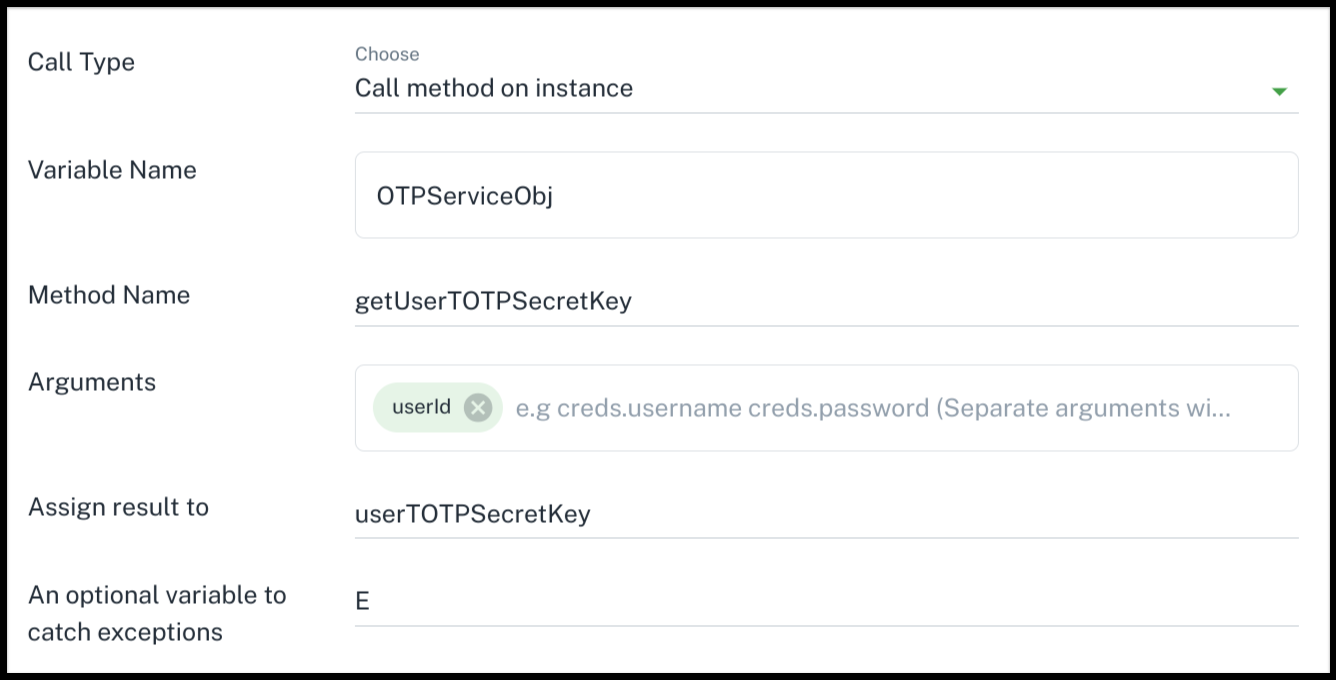Click the Variable Name field OTPServiceObj
Screen dimensions: 1336x680
point(826,195)
